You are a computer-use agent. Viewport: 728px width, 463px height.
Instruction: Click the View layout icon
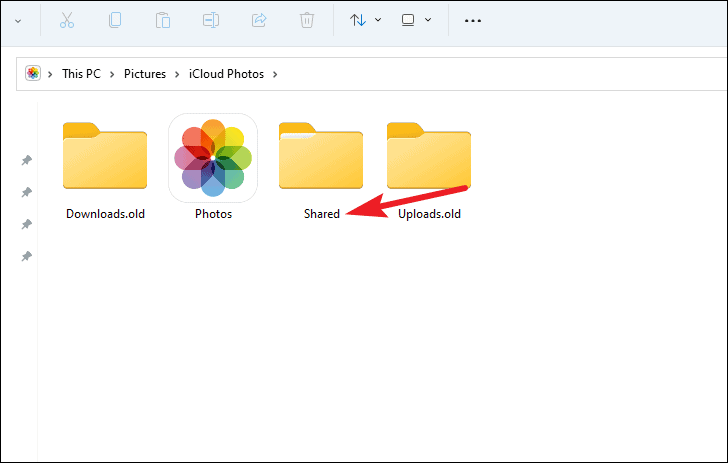coord(408,20)
